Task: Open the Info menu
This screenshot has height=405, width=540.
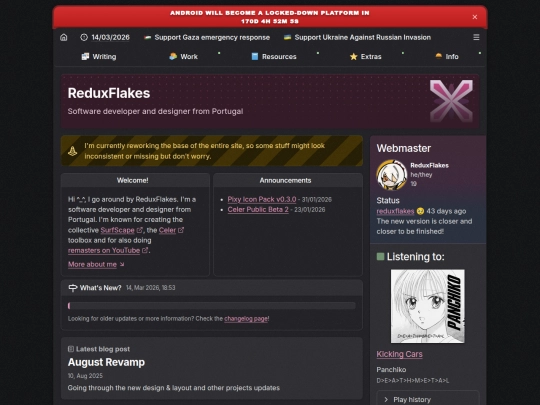Action: (x=447, y=56)
